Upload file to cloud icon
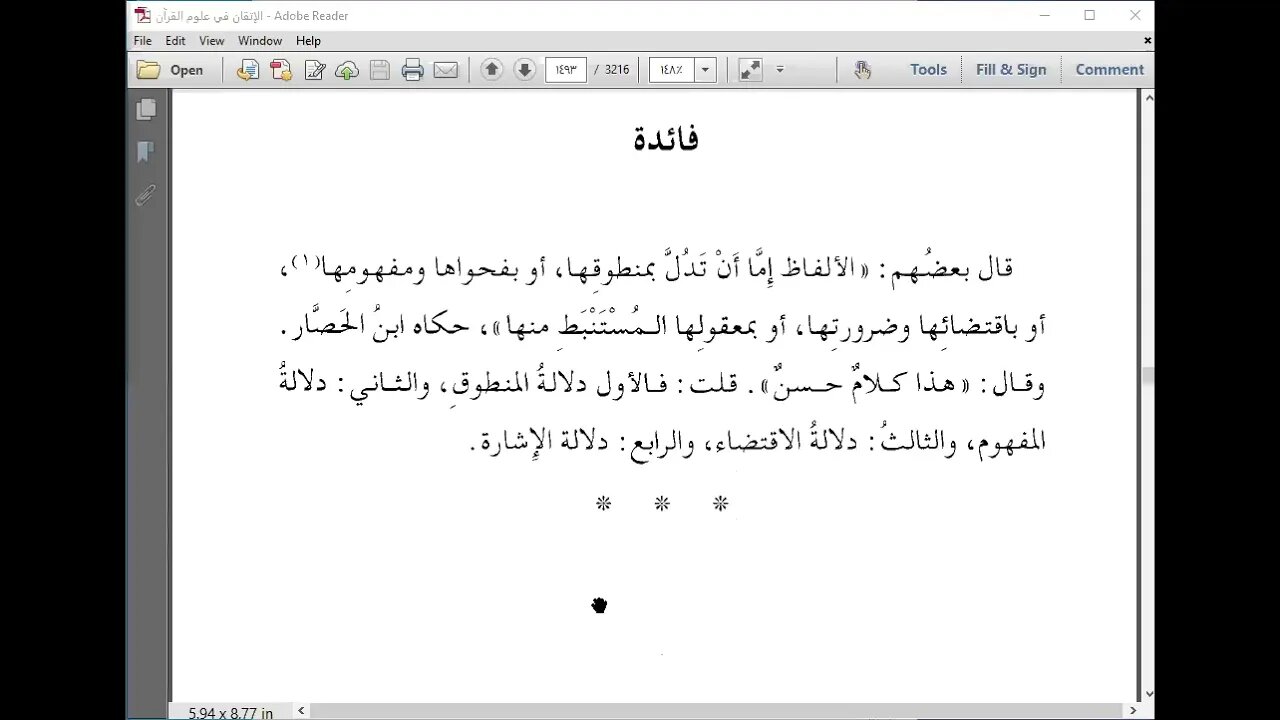The image size is (1280, 720). (x=347, y=70)
